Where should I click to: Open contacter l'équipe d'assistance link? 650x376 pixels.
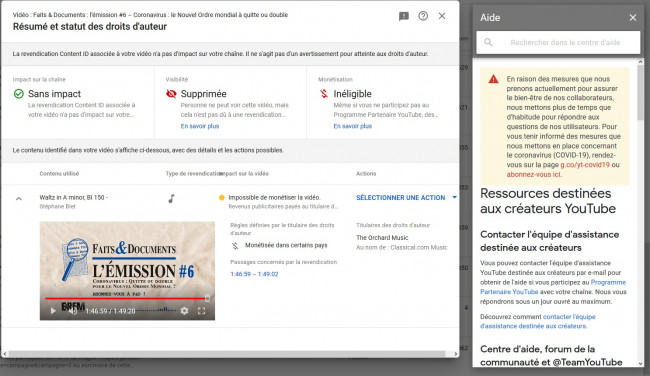click(538, 321)
